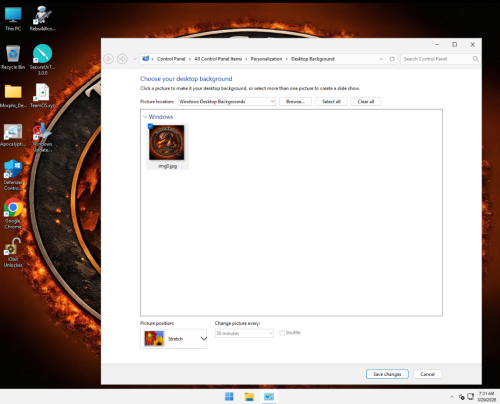The image size is (500, 404).
Task: Select the IObit Unlocker desktop icon
Action: click(13, 252)
